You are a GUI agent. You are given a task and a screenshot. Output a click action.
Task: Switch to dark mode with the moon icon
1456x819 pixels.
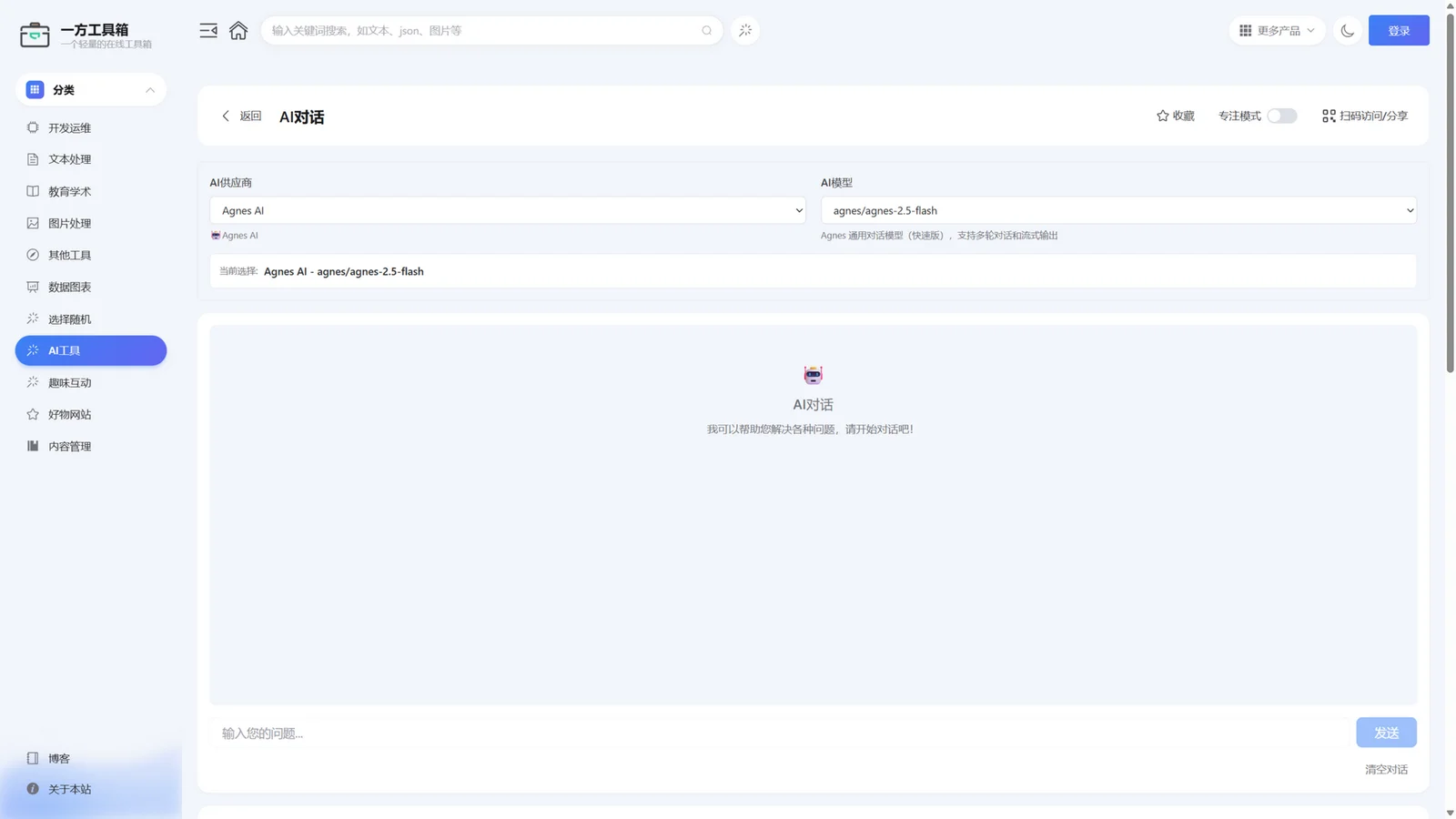pyautogui.click(x=1348, y=30)
